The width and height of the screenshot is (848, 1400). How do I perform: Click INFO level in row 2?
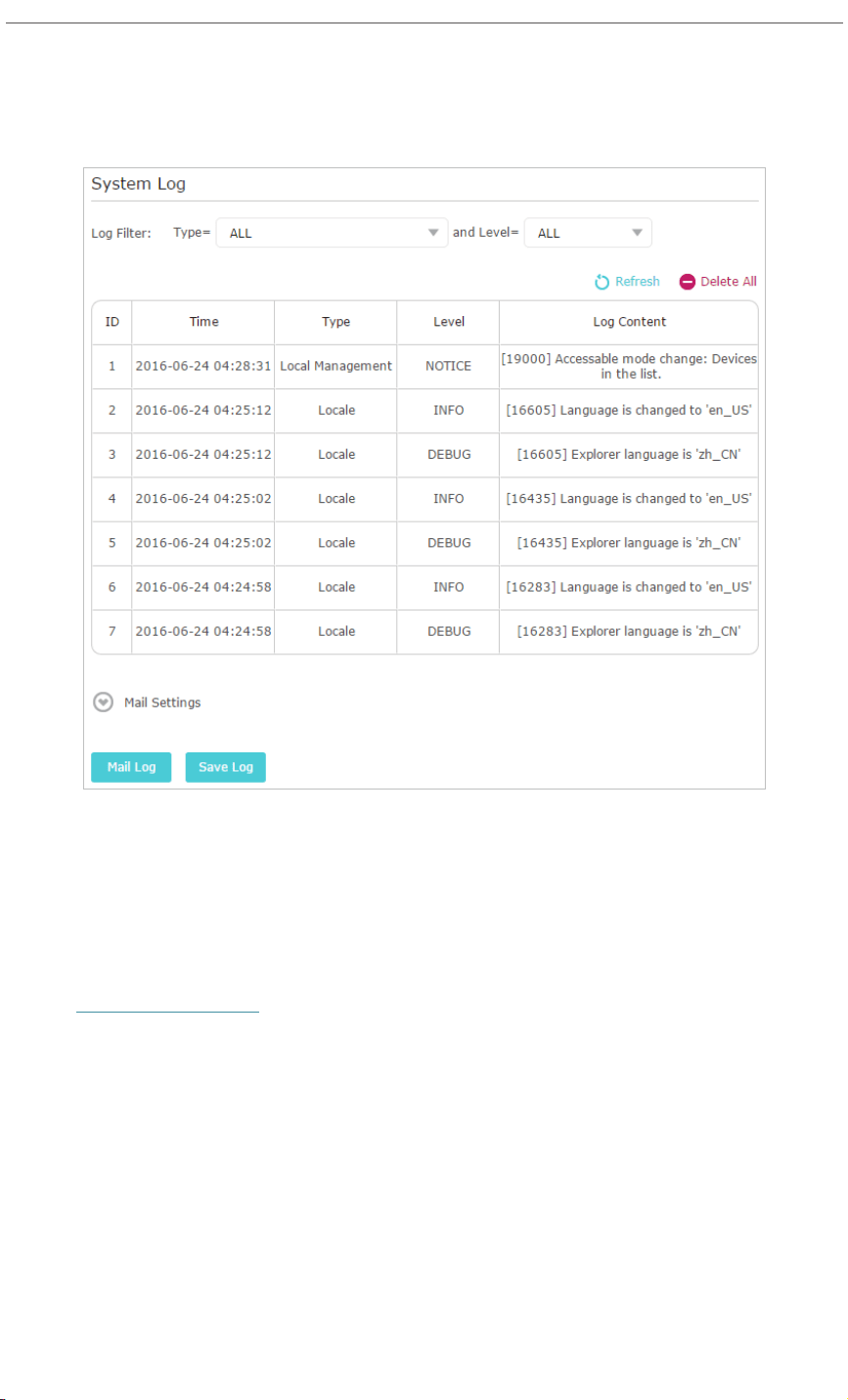click(449, 410)
